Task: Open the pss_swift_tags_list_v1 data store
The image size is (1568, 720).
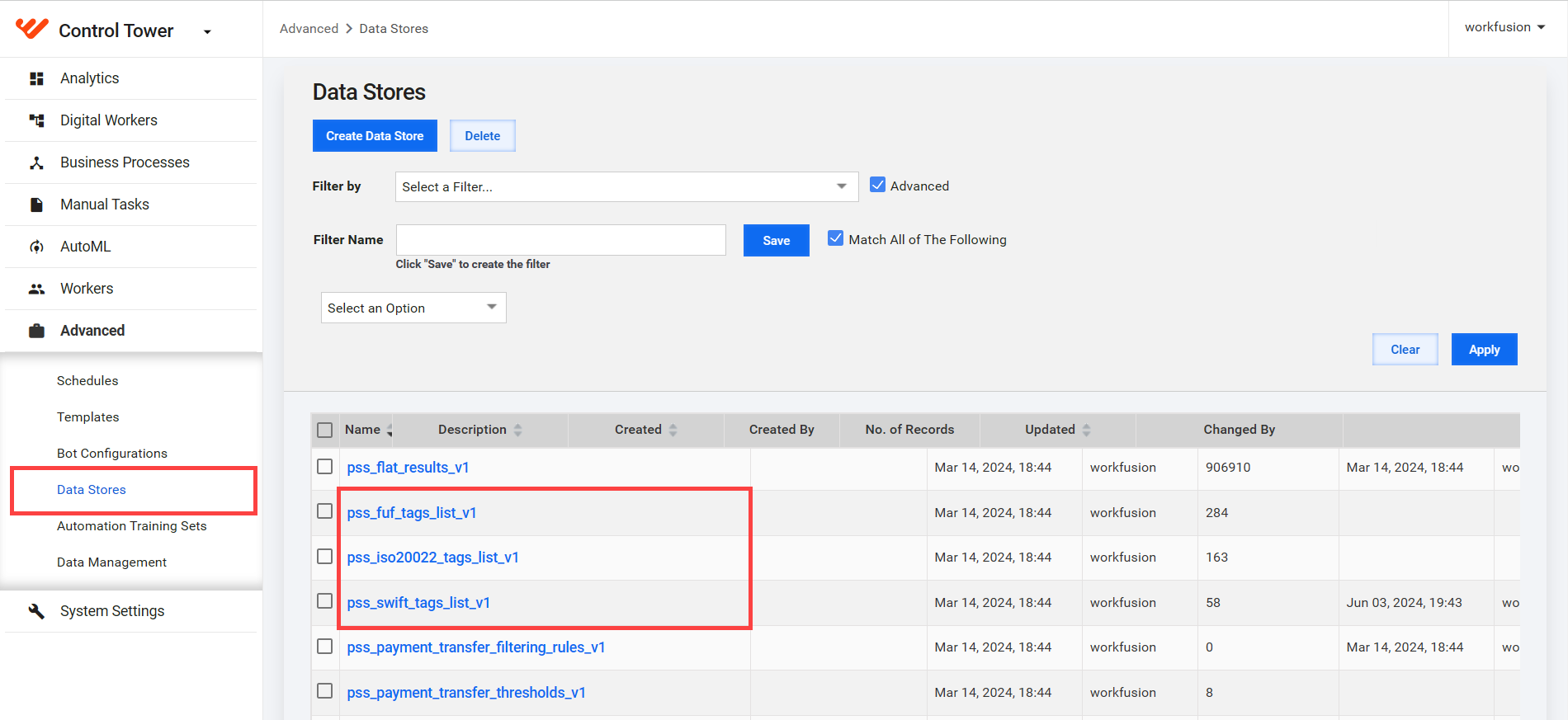Action: (x=418, y=603)
